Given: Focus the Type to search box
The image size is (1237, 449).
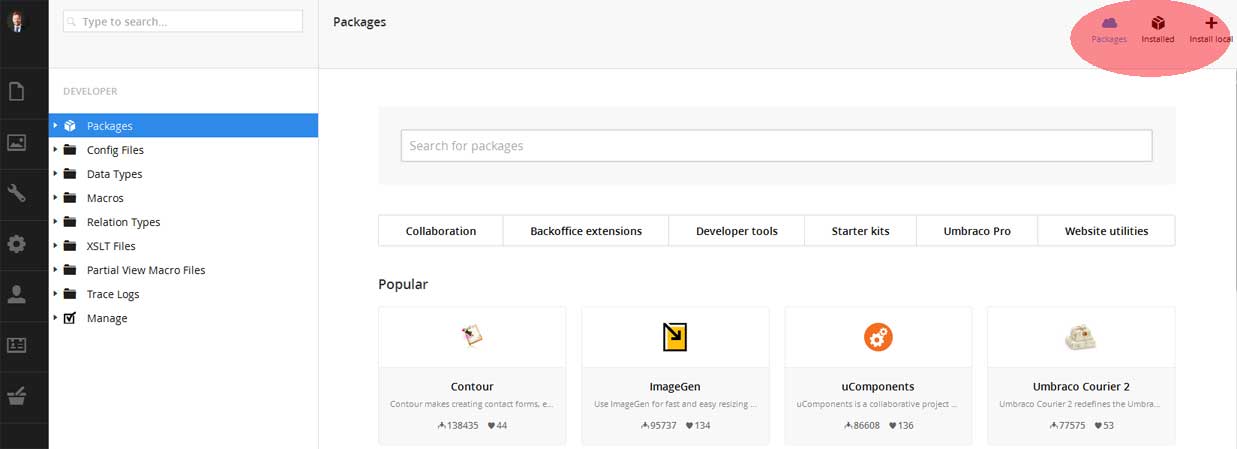Looking at the screenshot, I should (183, 21).
